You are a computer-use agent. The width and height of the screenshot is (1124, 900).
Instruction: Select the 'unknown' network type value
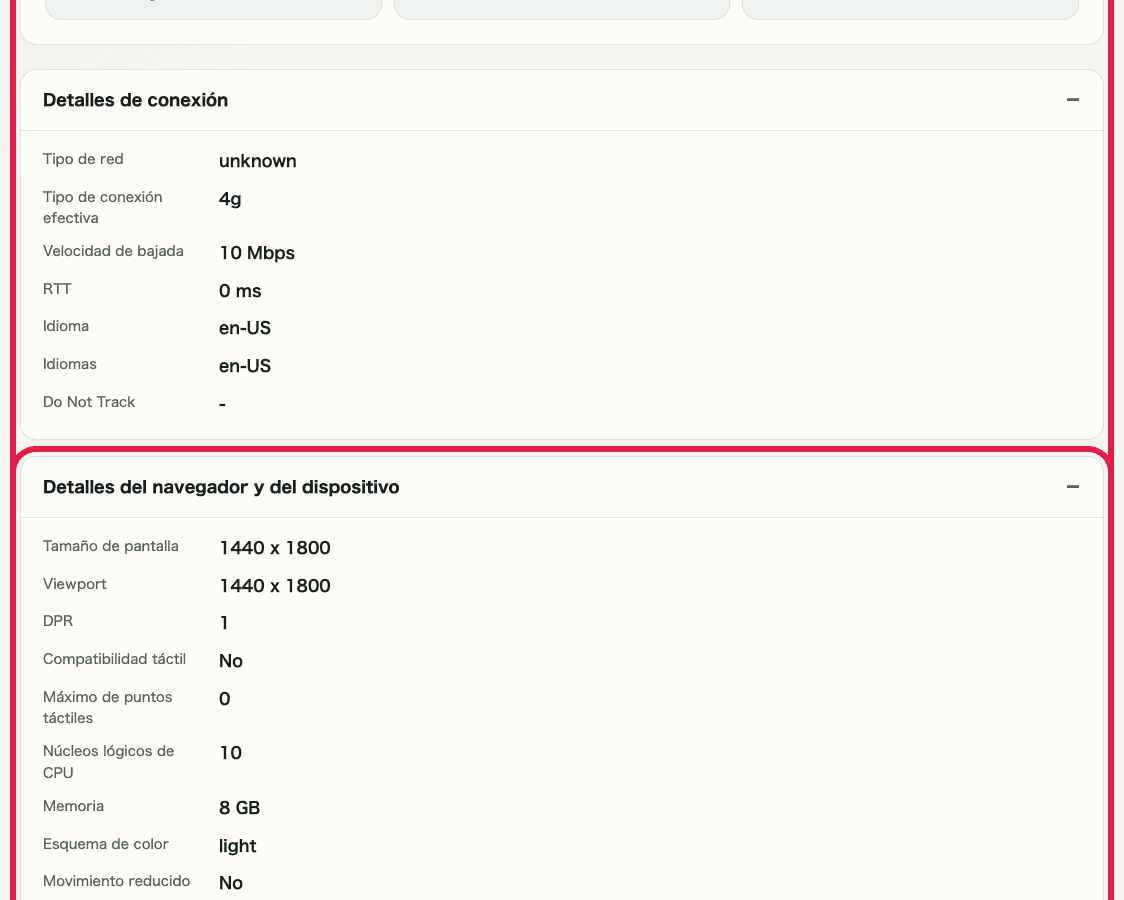tap(257, 161)
